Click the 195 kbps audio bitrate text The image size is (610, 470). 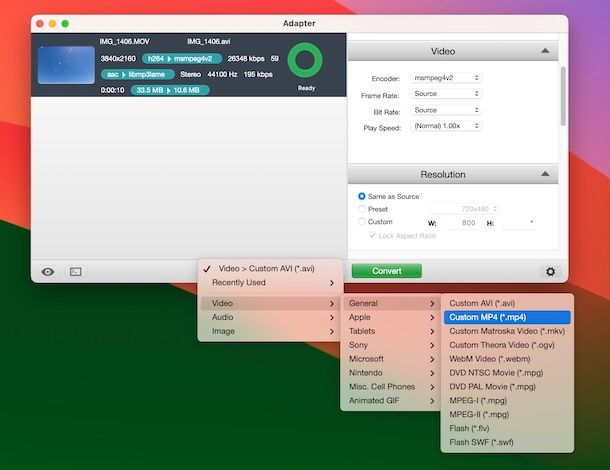(258, 74)
